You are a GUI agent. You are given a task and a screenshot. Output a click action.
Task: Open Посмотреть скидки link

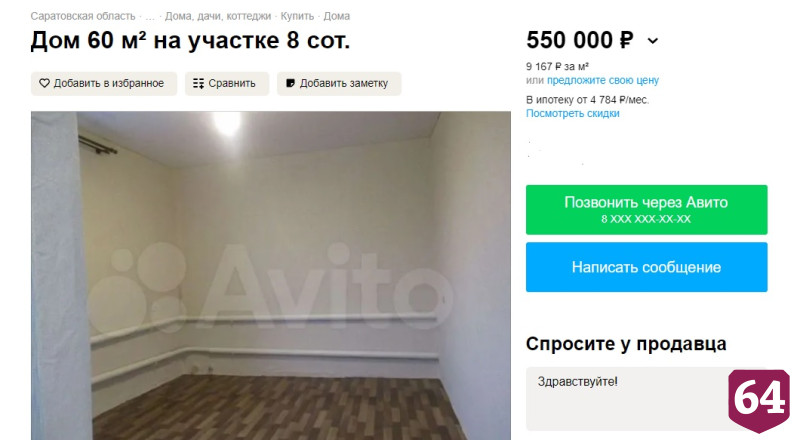tap(573, 113)
